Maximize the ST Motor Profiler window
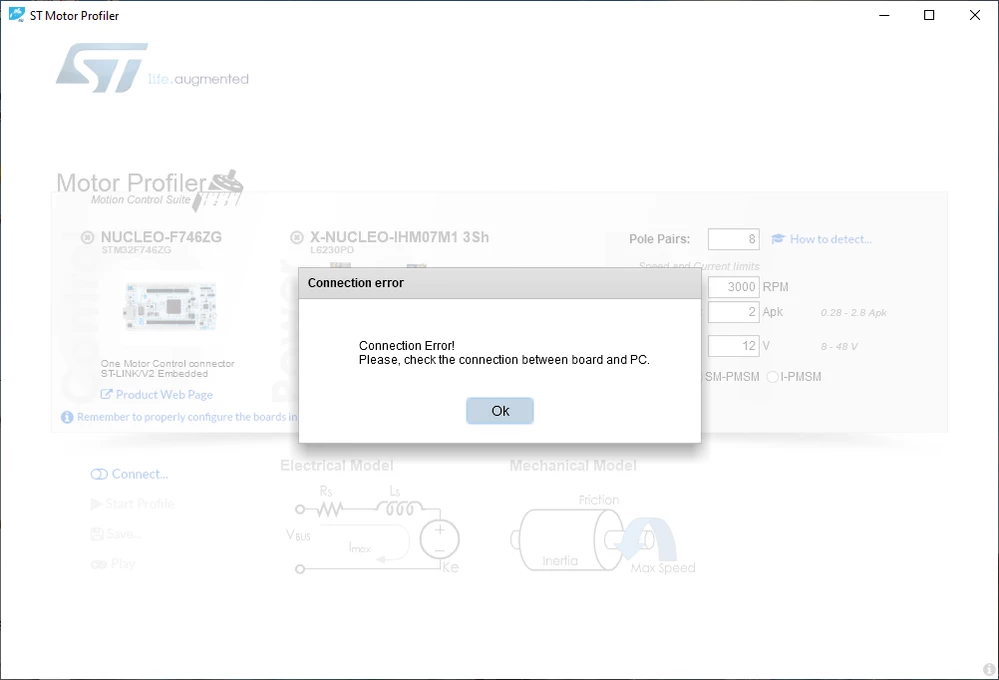The height and width of the screenshot is (680, 999). pyautogui.click(x=929, y=15)
